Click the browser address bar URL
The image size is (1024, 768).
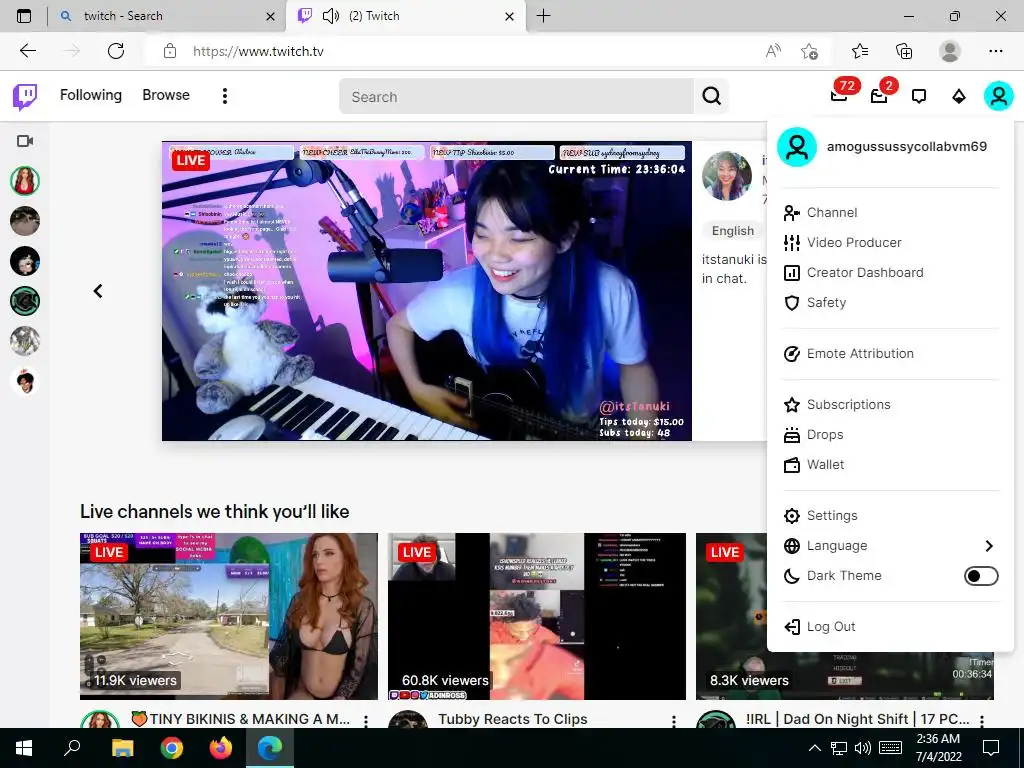258,51
